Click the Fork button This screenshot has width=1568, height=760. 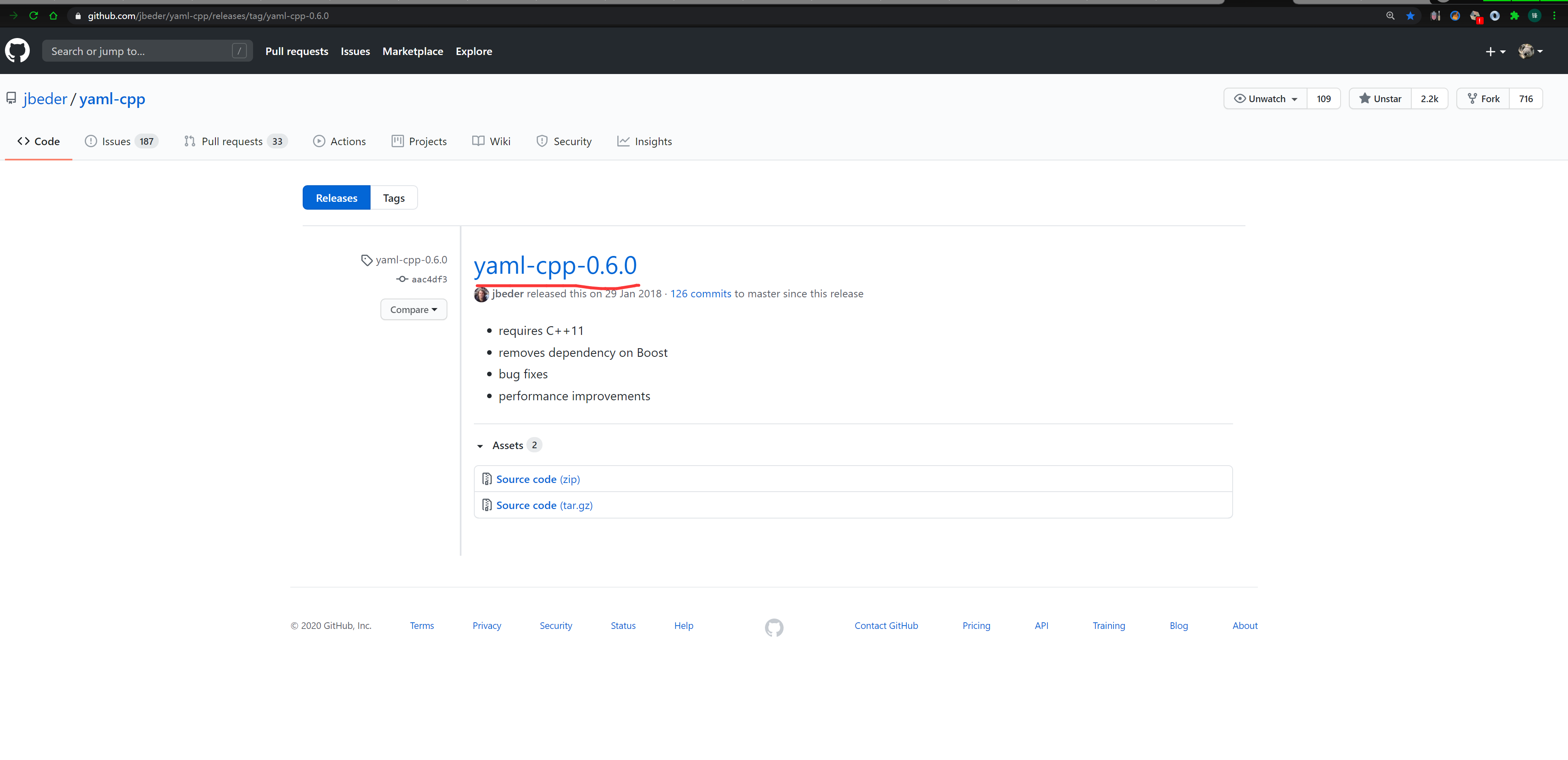(x=1483, y=98)
